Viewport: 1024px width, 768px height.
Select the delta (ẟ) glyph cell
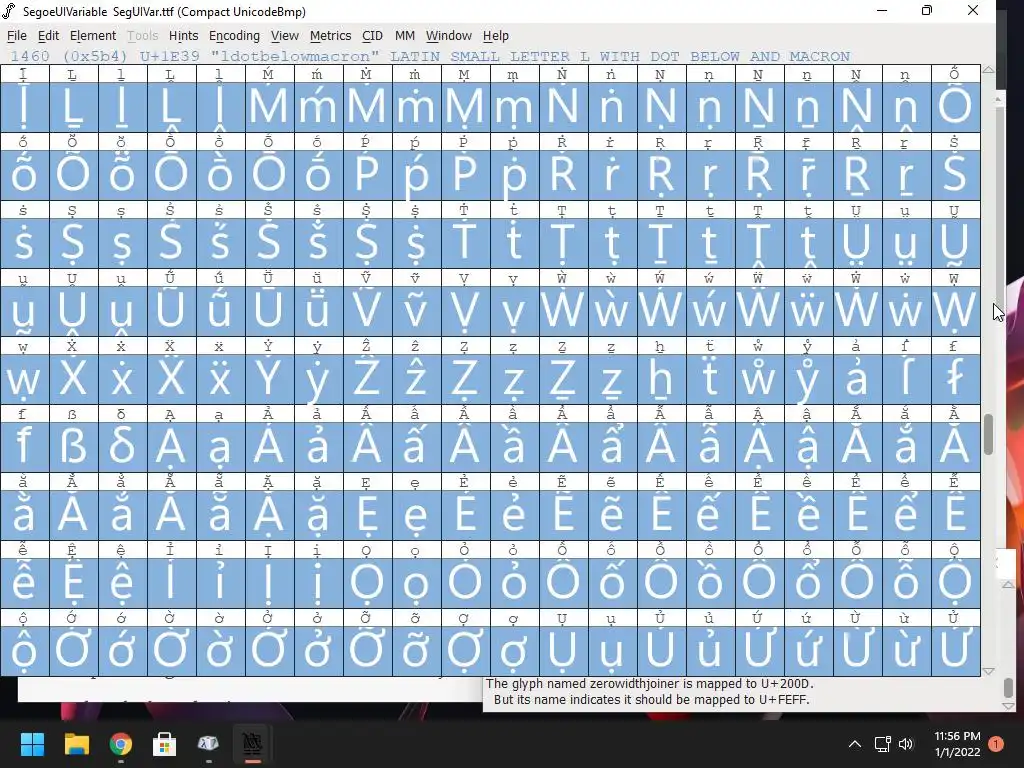point(121,447)
